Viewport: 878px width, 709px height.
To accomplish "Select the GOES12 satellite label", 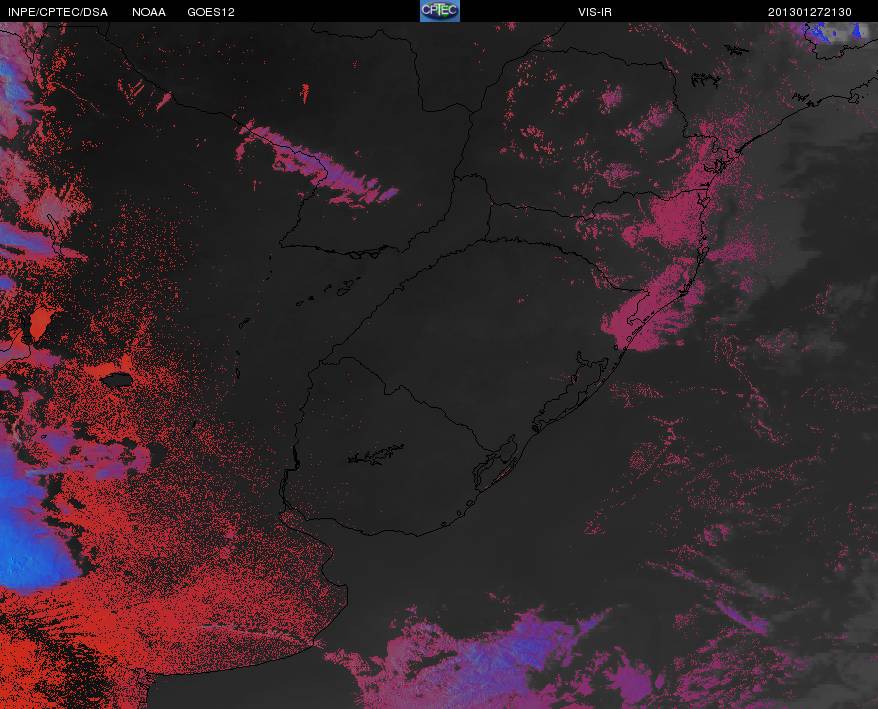I will (x=211, y=12).
